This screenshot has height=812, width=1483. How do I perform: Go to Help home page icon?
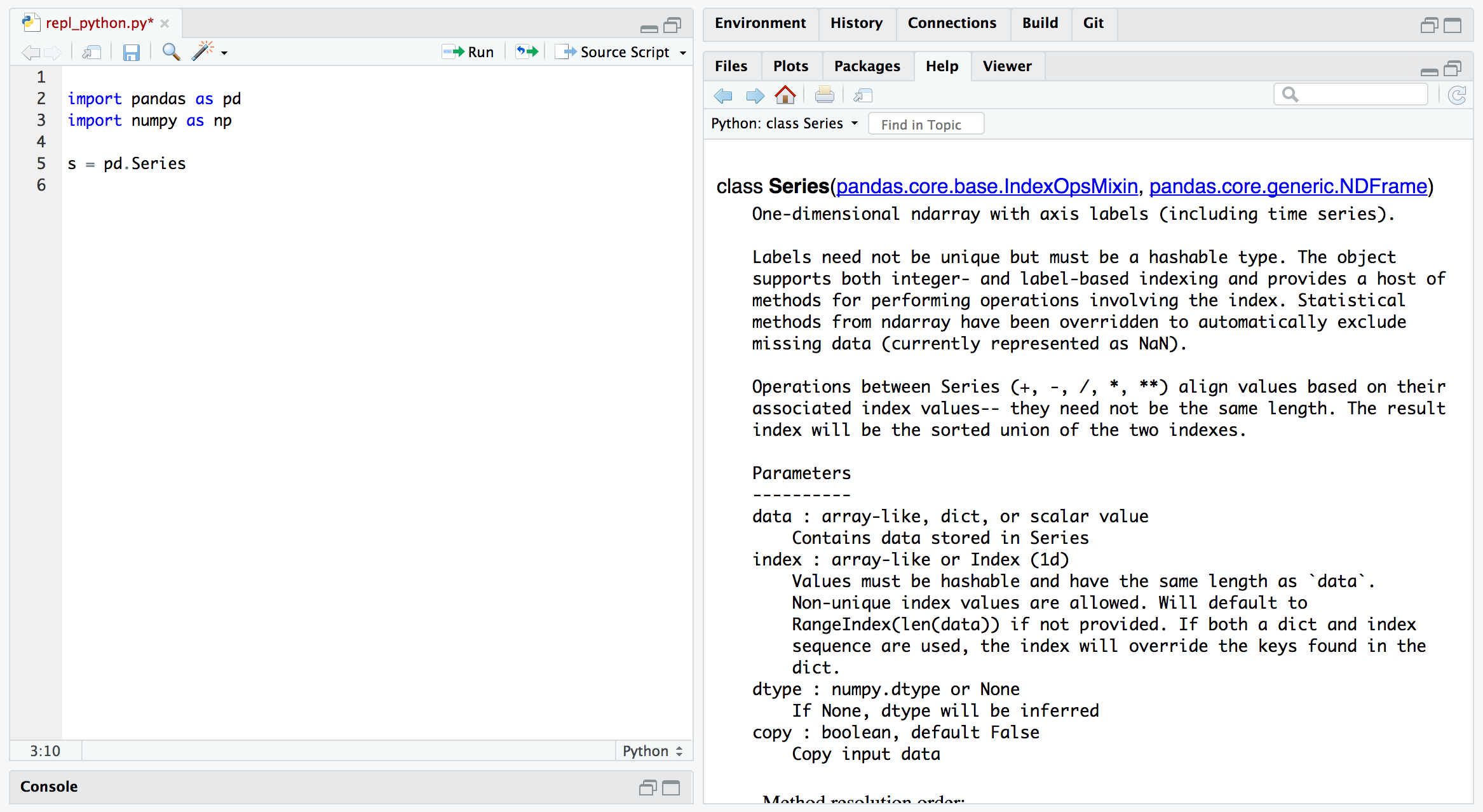click(785, 95)
